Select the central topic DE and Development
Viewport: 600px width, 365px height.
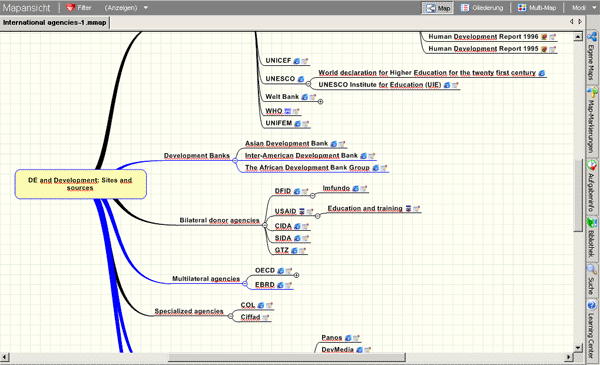pos(80,184)
